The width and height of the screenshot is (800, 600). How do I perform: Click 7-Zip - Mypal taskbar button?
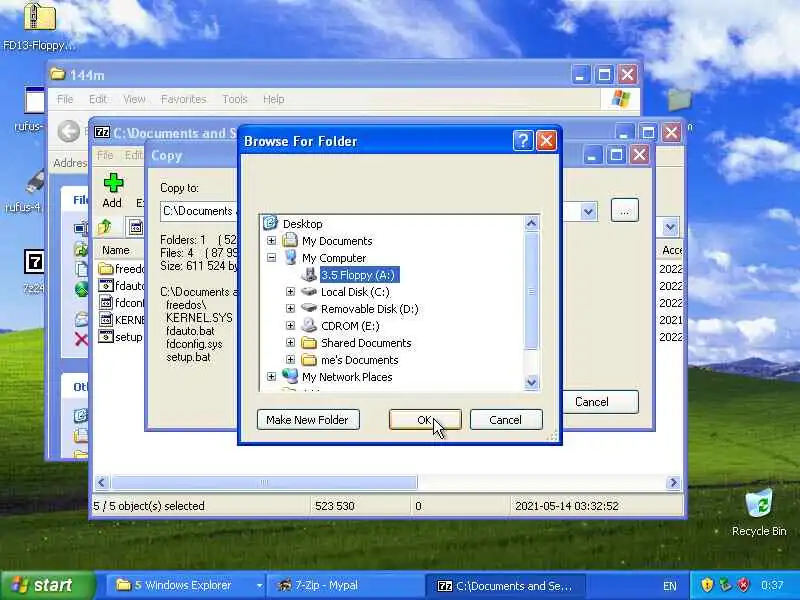[347, 585]
